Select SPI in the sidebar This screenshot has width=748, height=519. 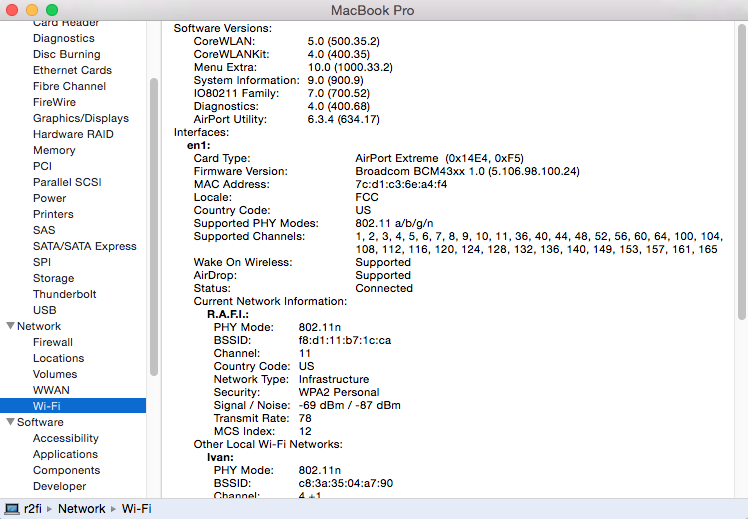click(42, 262)
